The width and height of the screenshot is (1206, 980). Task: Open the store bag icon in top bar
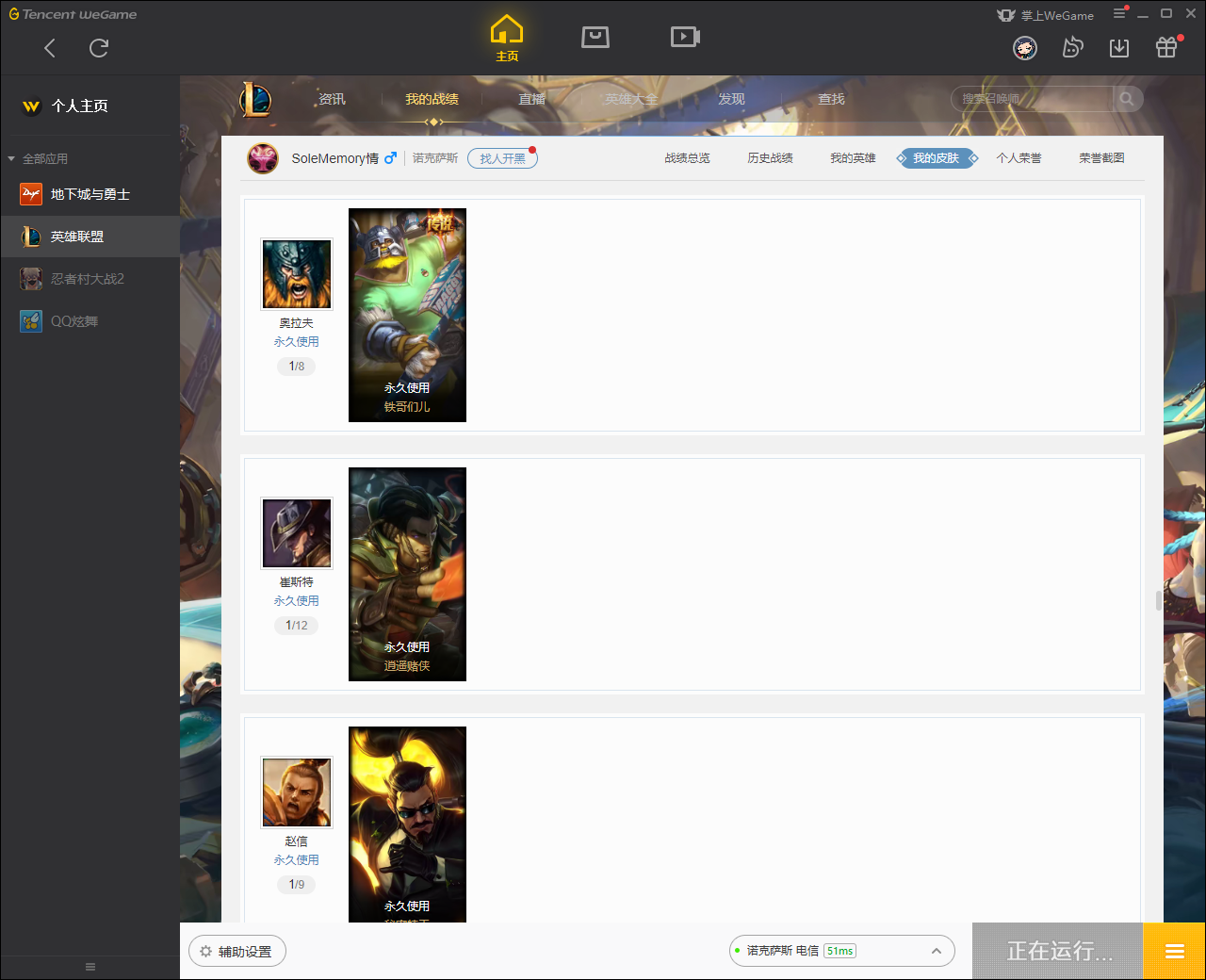595,37
